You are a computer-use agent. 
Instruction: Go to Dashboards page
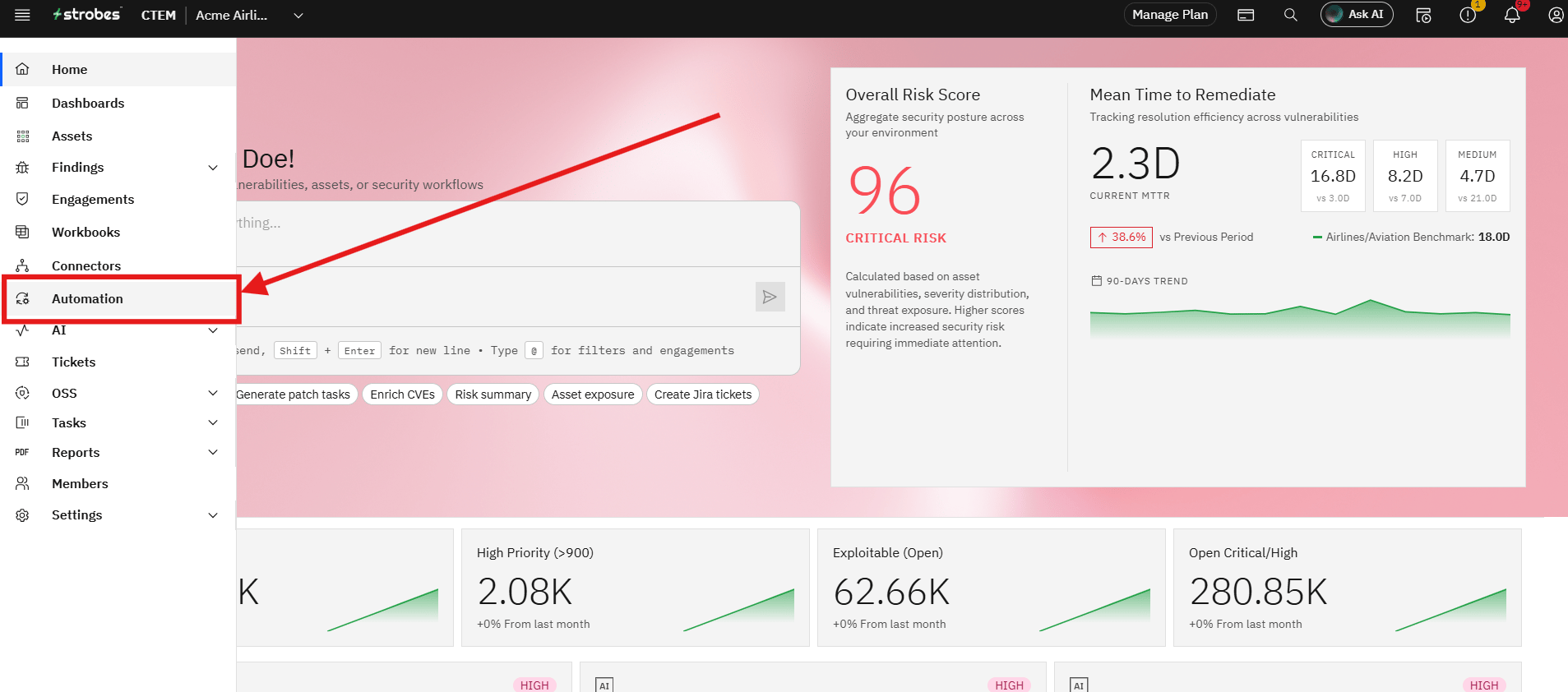point(119,103)
